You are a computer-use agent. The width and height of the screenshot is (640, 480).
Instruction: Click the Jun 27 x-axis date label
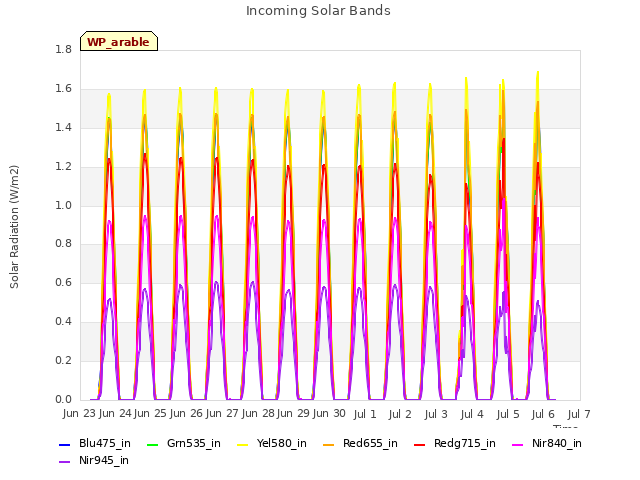pyautogui.click(x=222, y=413)
